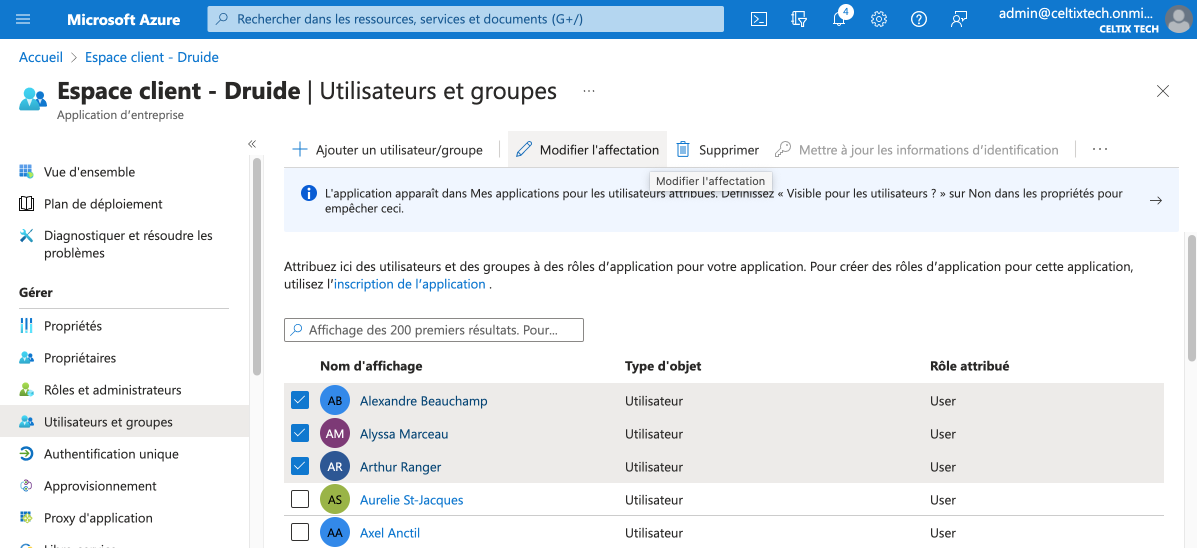Sort by Rôle attribué column header
The image size is (1197, 548).
pyautogui.click(x=970, y=366)
